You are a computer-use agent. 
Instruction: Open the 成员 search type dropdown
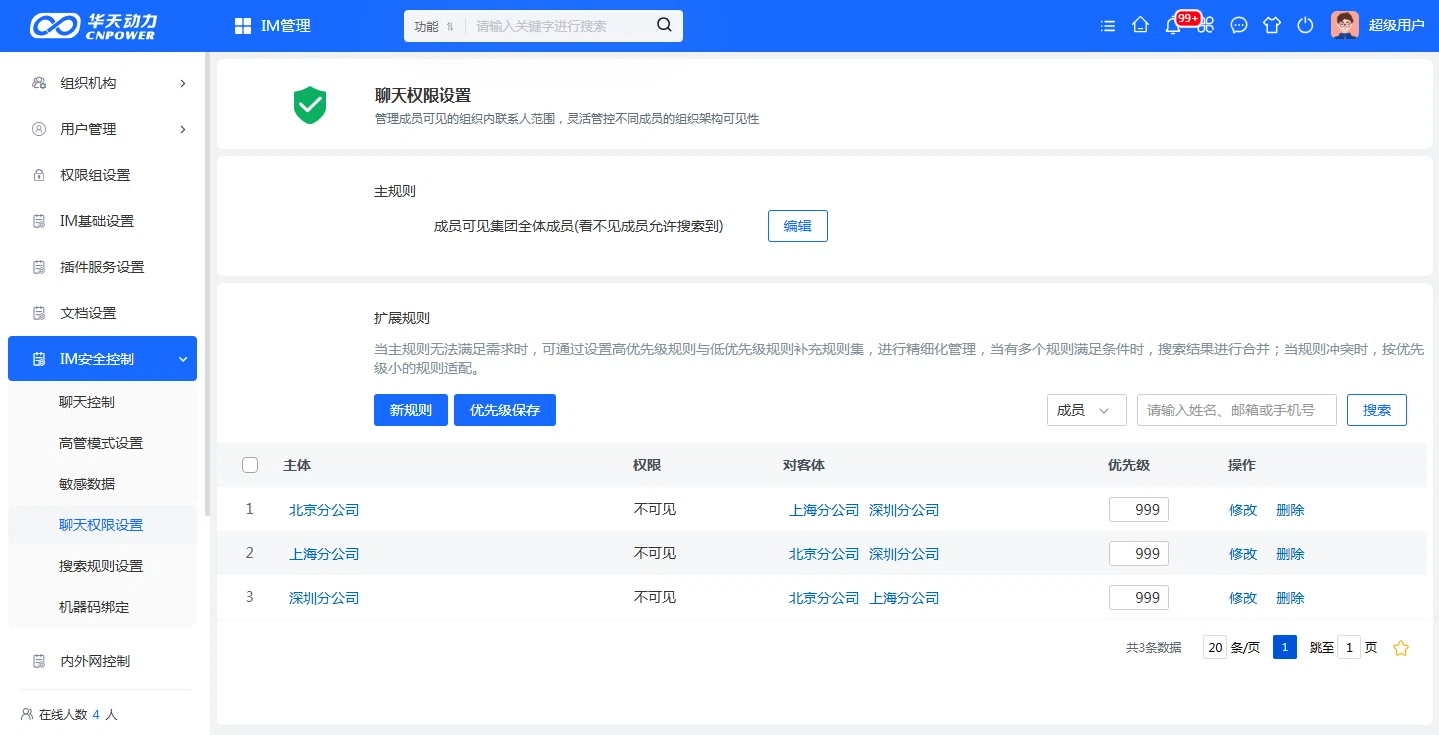point(1086,410)
